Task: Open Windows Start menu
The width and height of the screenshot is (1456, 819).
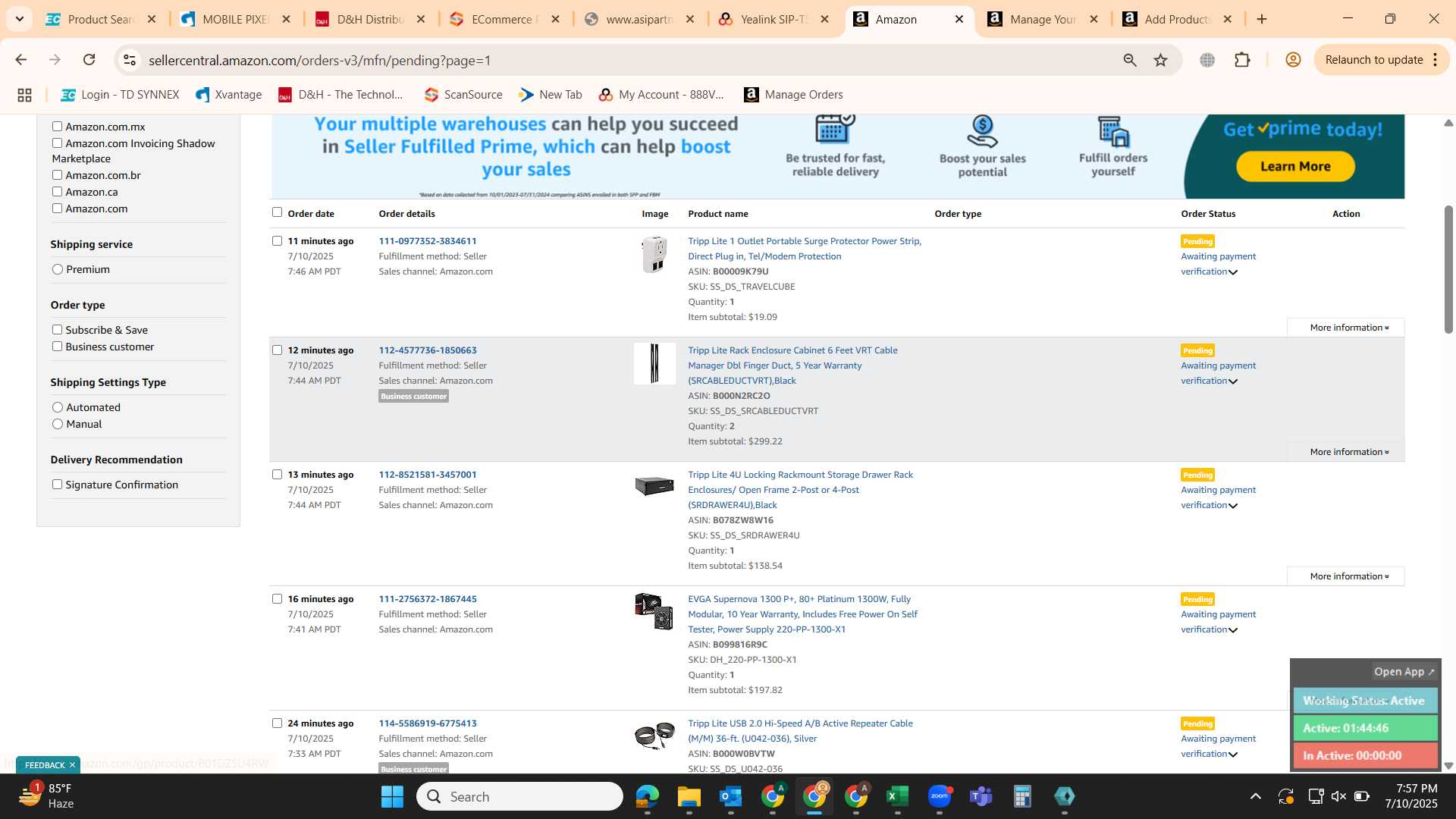Action: coord(392,796)
